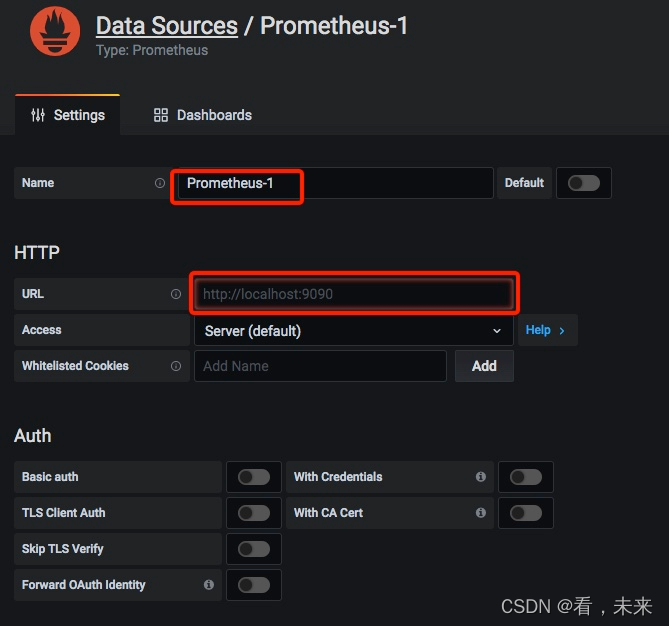Enable the Basic auth switch
669x626 pixels.
coord(254,477)
